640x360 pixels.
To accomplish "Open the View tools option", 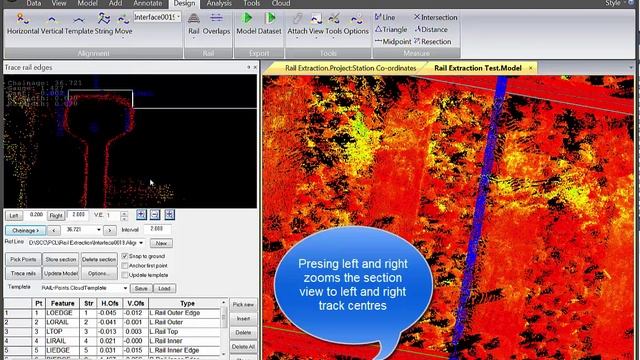I will click(316, 24).
